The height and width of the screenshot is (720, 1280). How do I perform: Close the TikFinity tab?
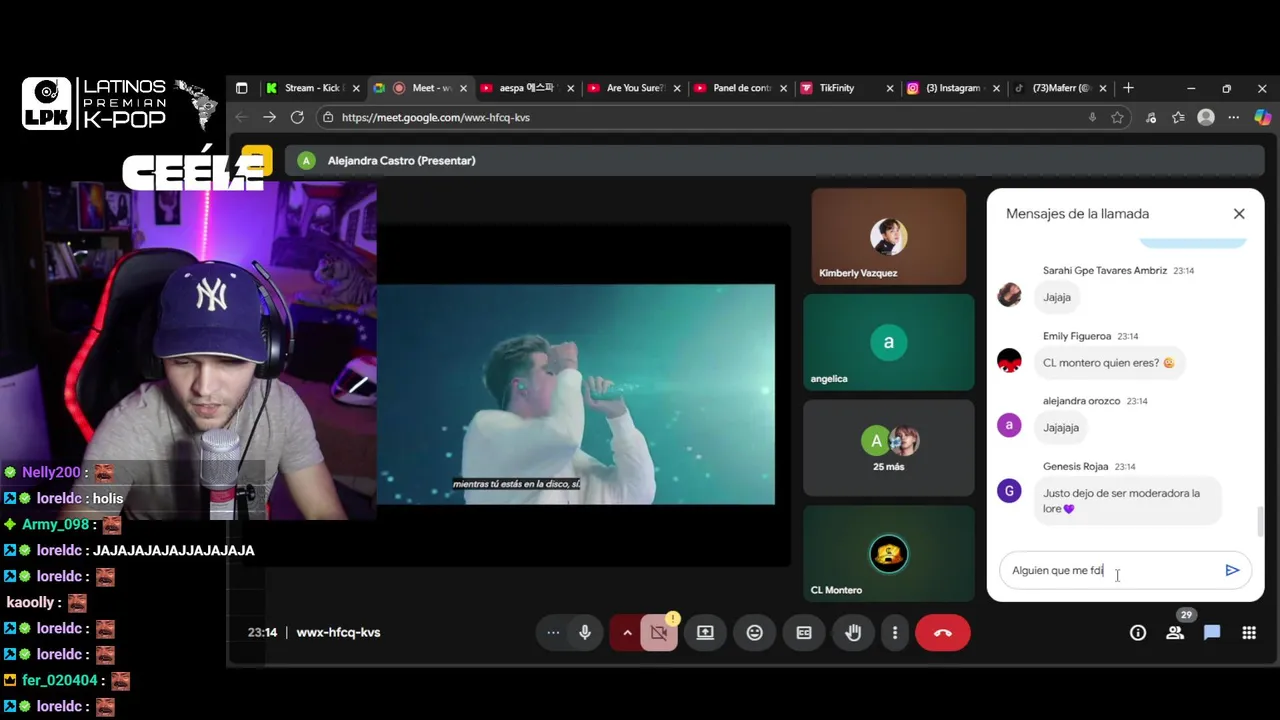point(890,88)
